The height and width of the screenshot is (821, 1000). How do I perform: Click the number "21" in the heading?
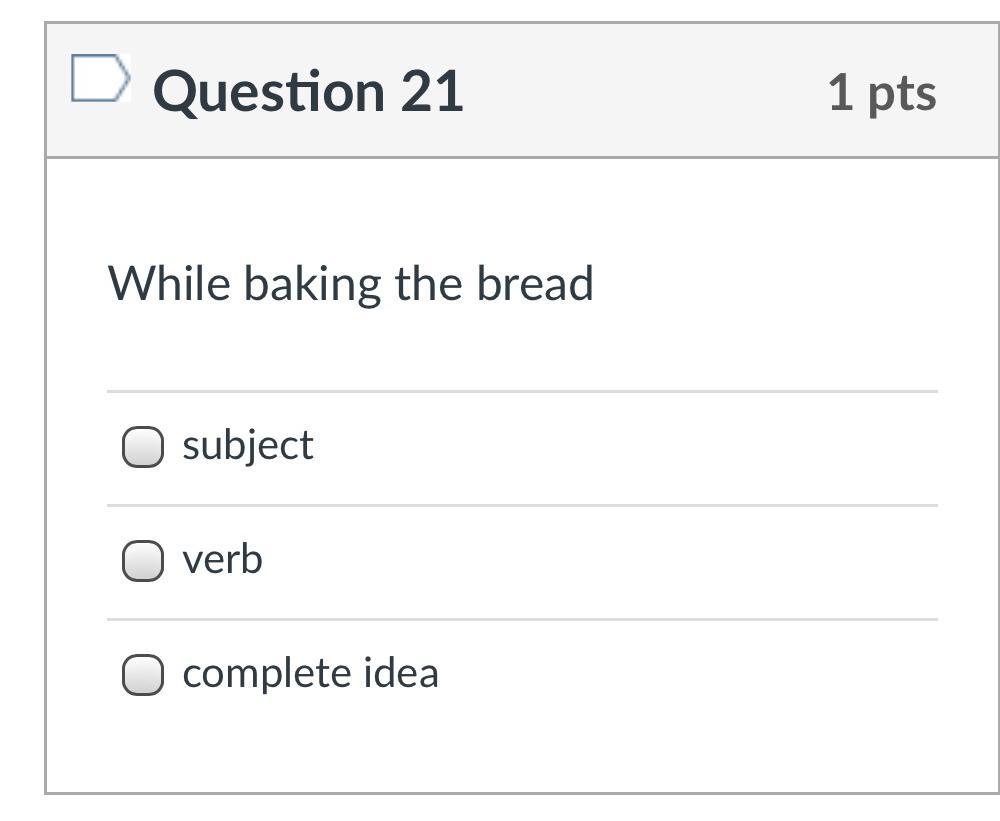432,92
